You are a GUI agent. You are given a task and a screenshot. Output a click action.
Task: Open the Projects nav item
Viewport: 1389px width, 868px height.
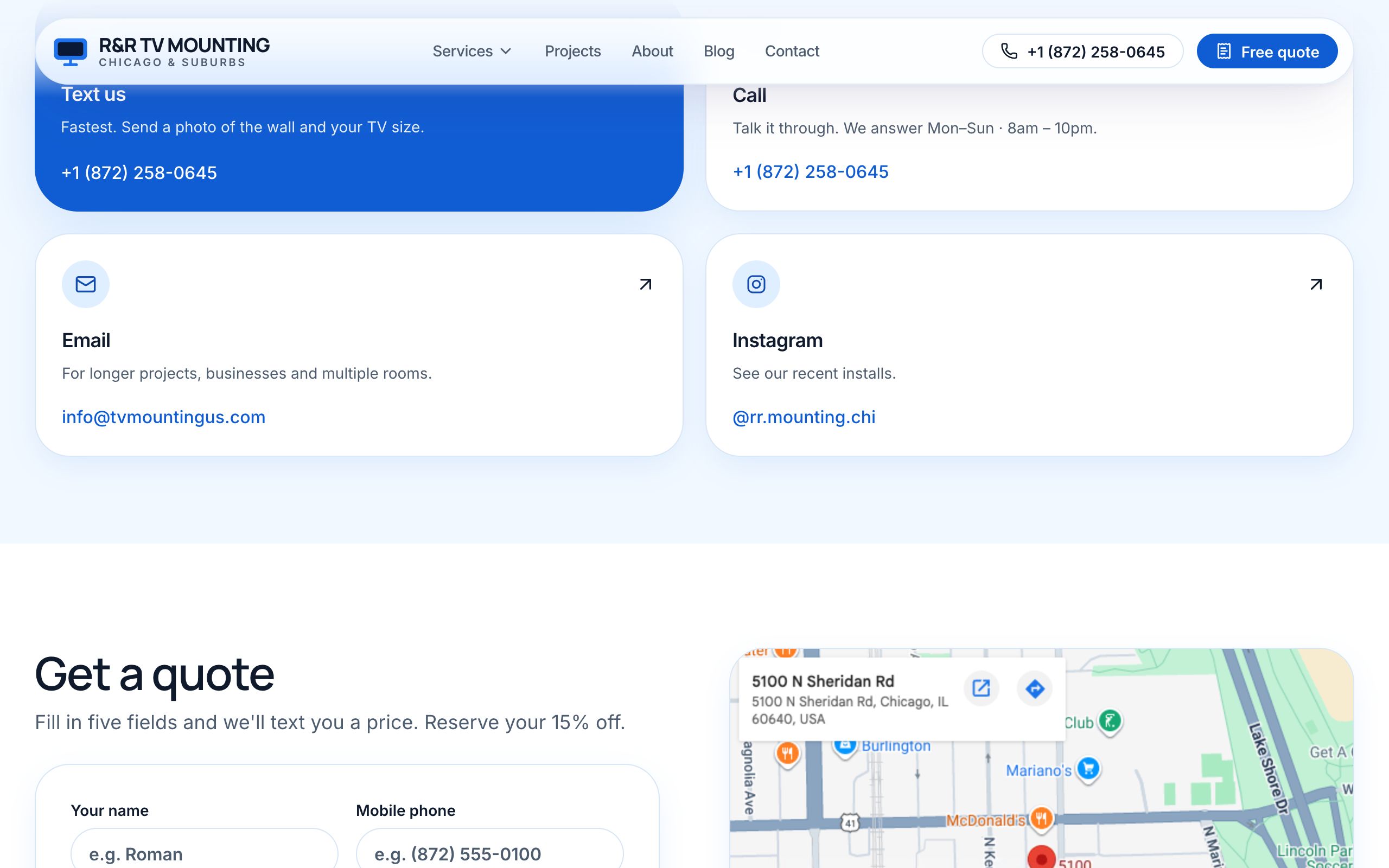[x=572, y=51]
